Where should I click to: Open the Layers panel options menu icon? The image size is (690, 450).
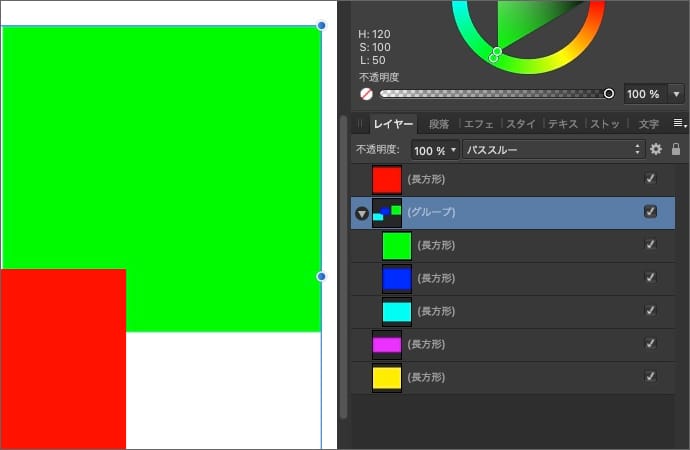pyautogui.click(x=679, y=124)
